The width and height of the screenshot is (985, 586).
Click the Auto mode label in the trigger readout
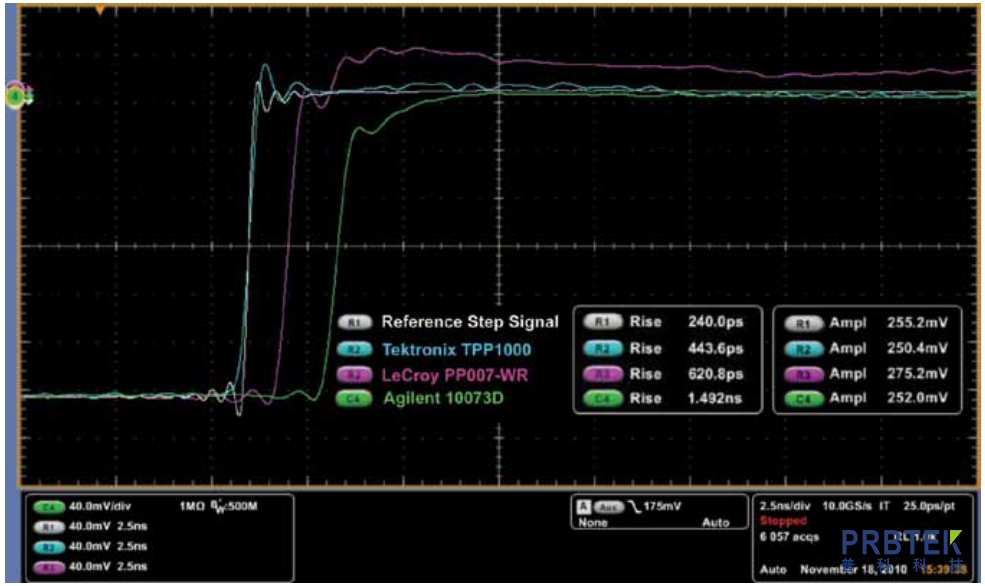coord(716,523)
